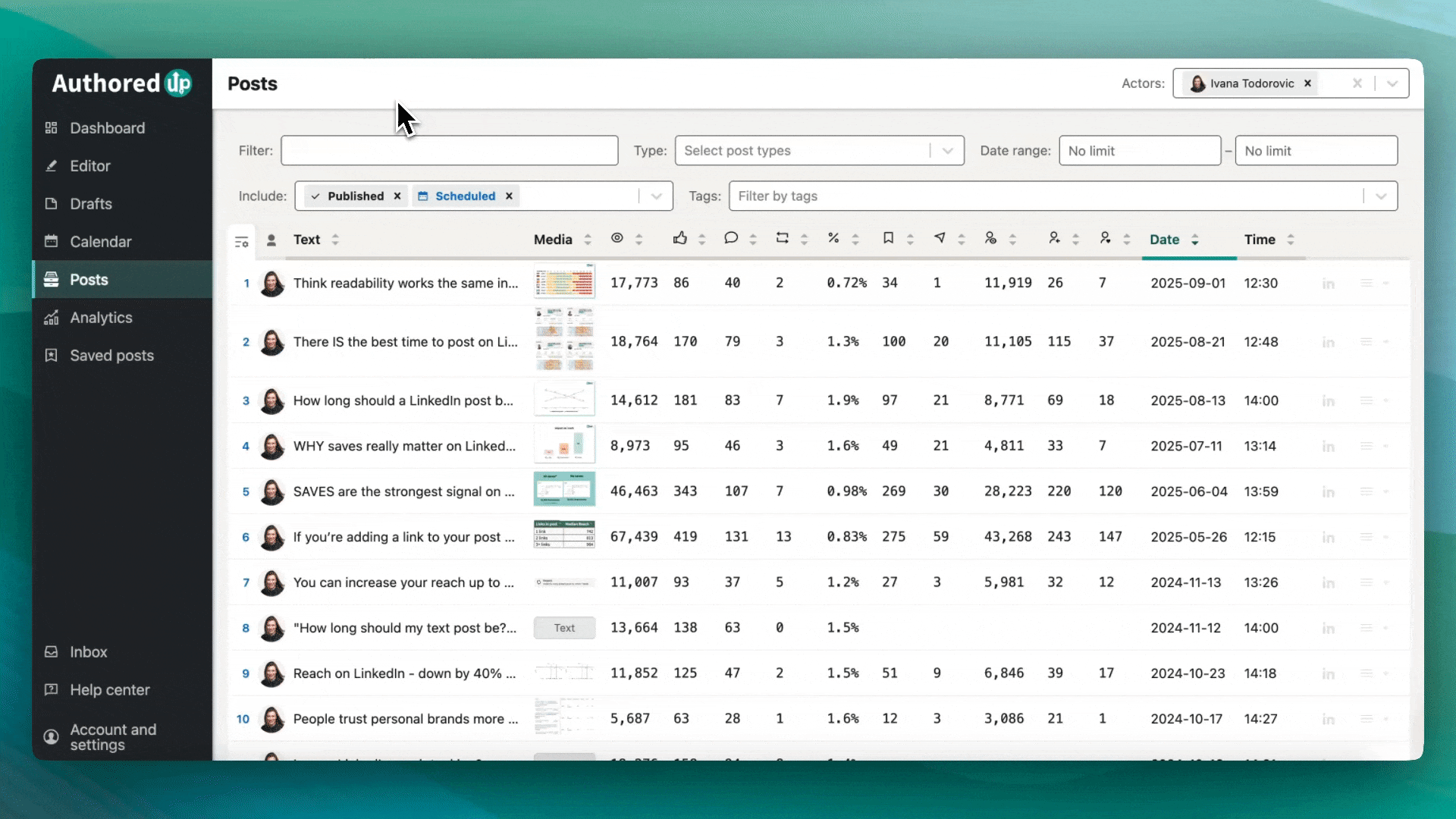Click the table column settings icon
The height and width of the screenshot is (819, 1456).
pos(242,242)
